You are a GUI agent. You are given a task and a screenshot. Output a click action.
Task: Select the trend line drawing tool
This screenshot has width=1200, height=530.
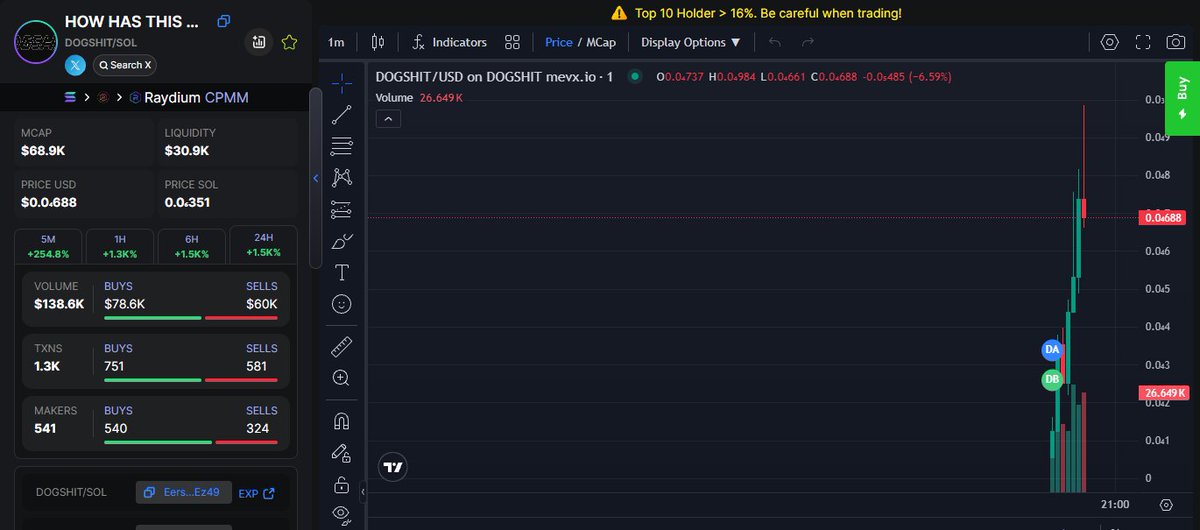point(341,113)
